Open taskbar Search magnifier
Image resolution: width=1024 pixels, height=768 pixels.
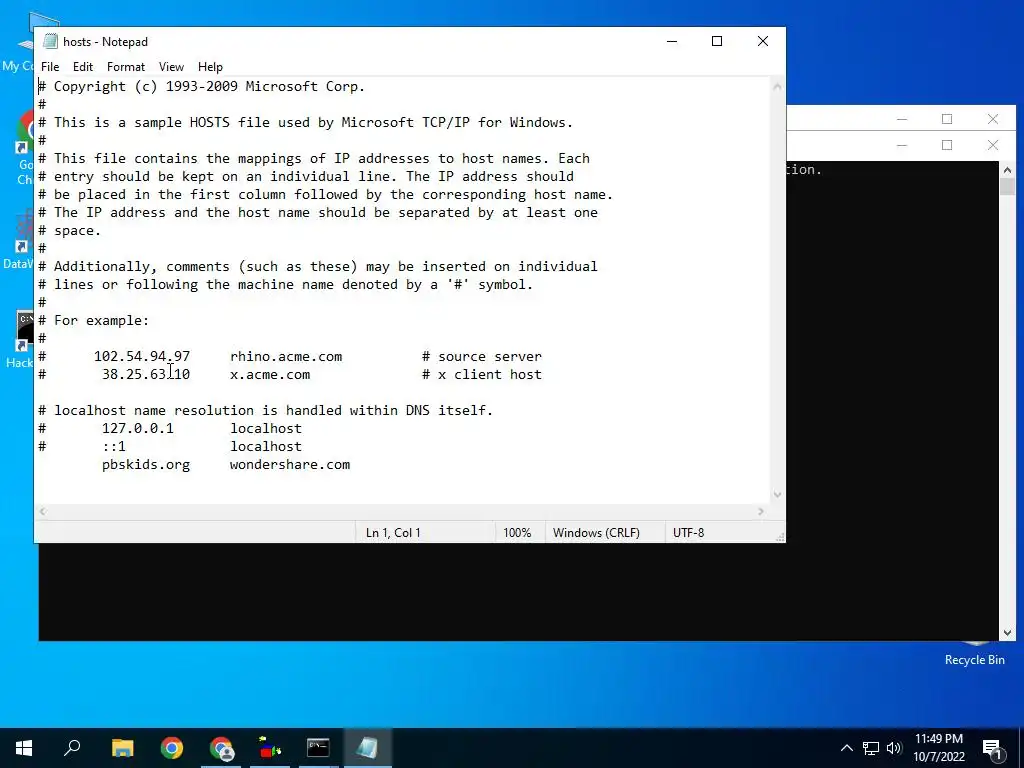pos(72,748)
